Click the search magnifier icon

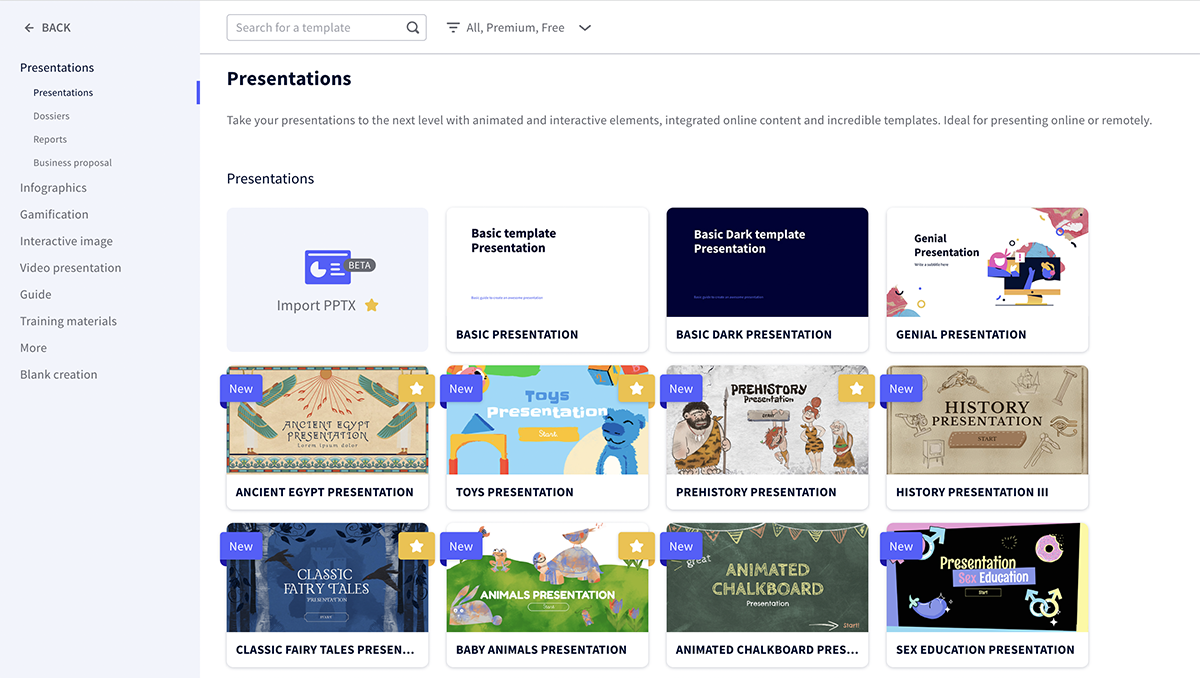pyautogui.click(x=413, y=28)
